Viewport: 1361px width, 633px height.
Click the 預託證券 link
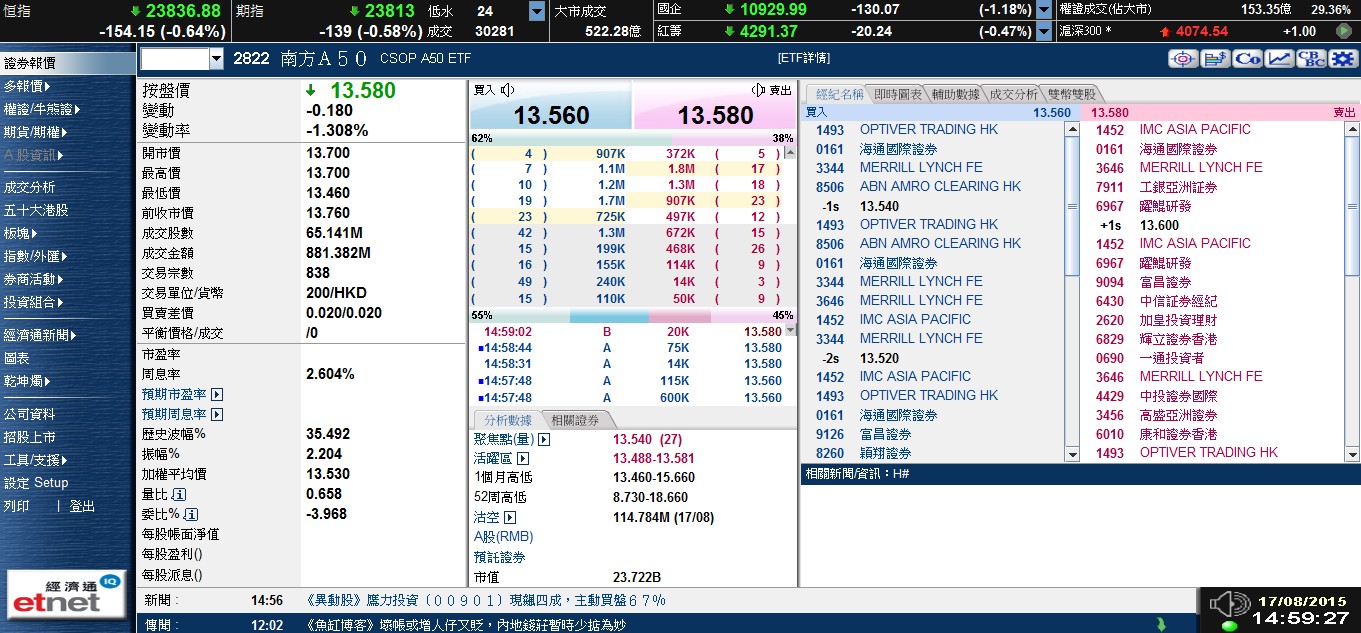click(499, 557)
